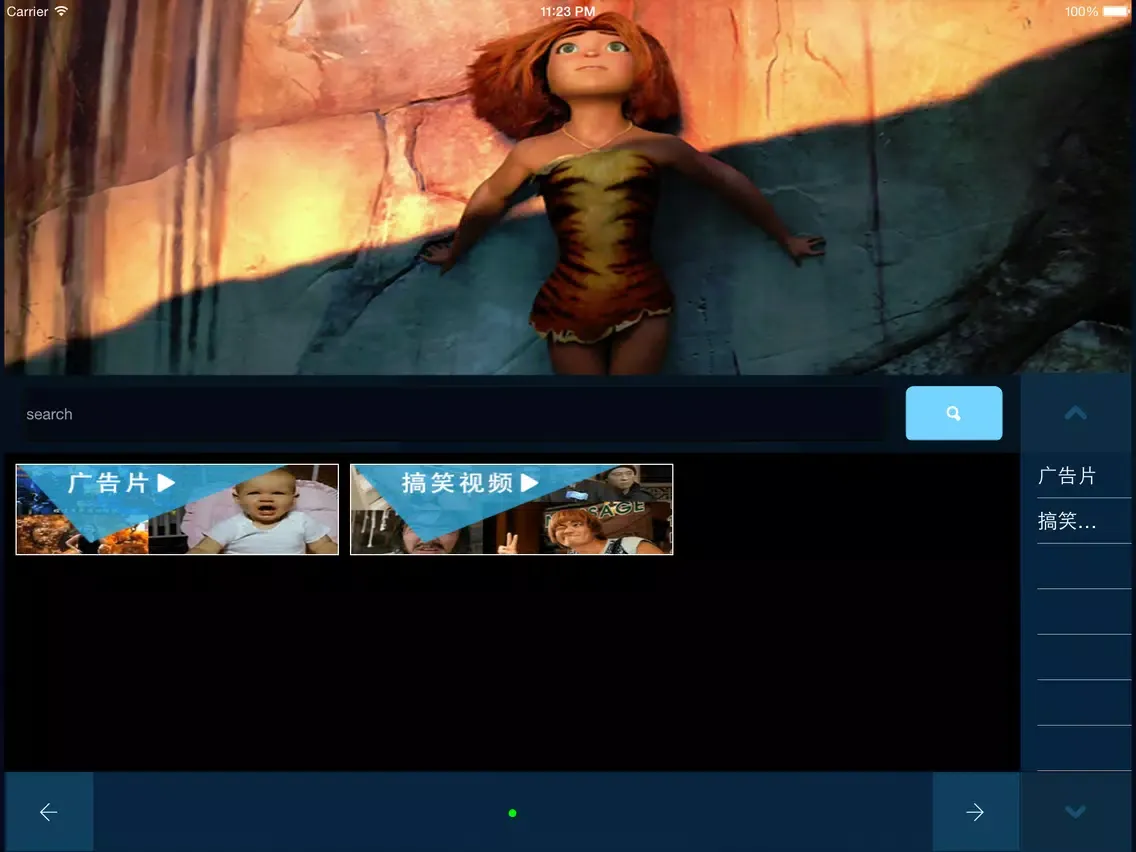The height and width of the screenshot is (852, 1136).
Task: Go forward with the right arrow
Action: coord(975,812)
